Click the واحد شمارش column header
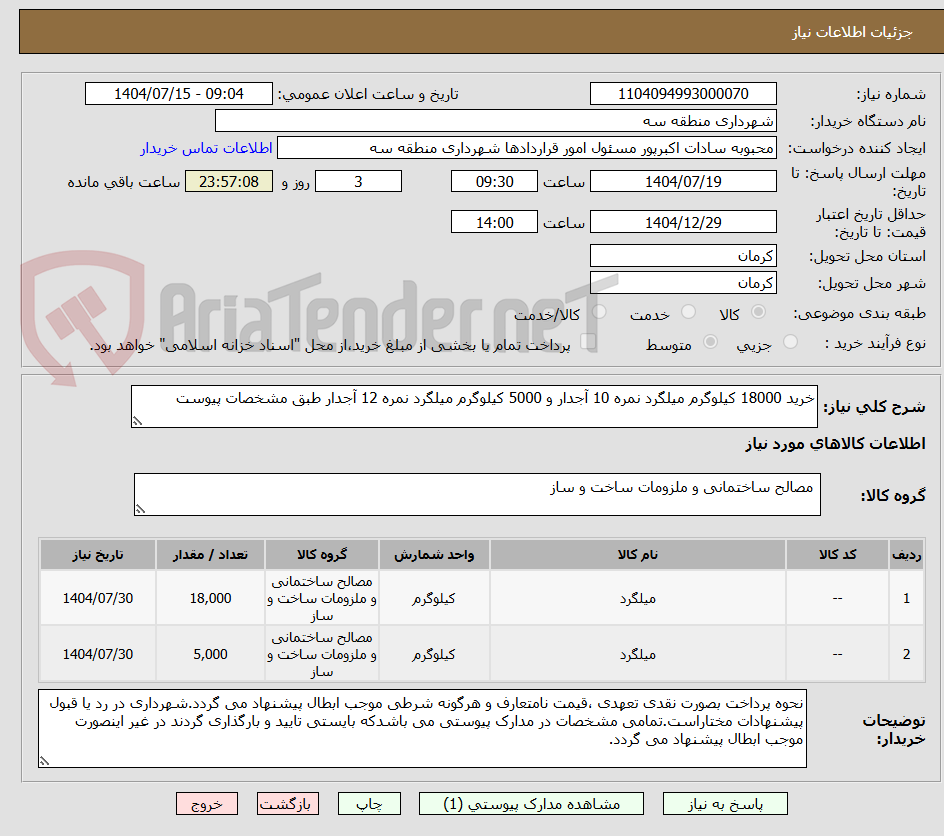 pos(434,554)
